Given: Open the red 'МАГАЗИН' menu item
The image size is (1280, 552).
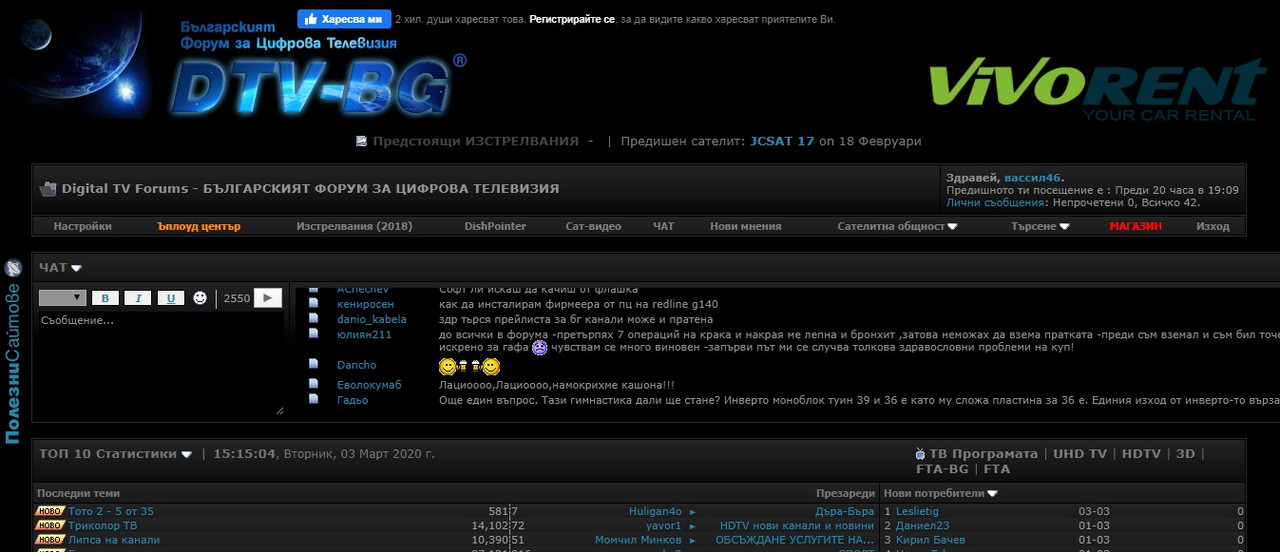Looking at the screenshot, I should (1136, 226).
